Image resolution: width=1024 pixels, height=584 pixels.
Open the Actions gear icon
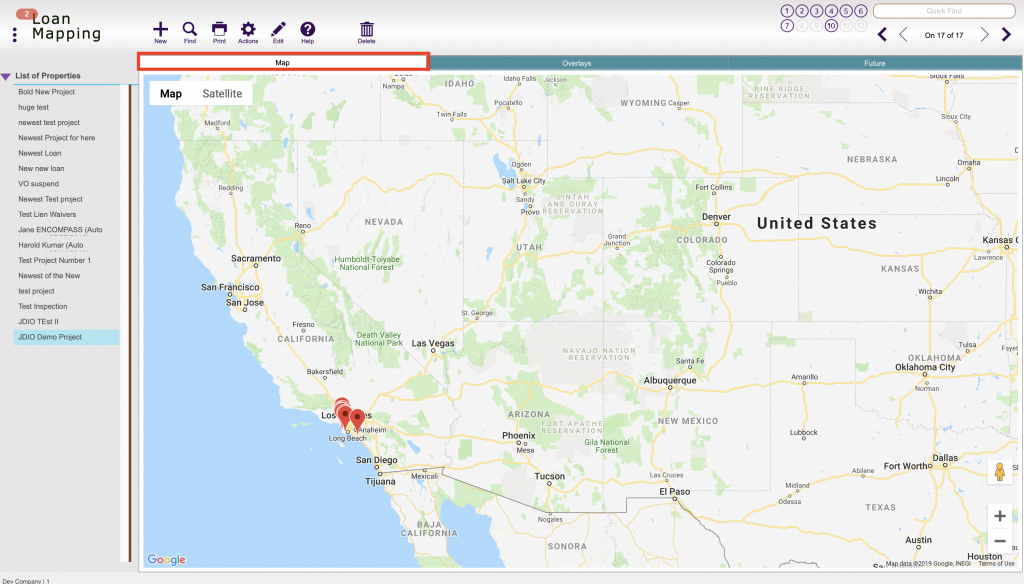(248, 27)
